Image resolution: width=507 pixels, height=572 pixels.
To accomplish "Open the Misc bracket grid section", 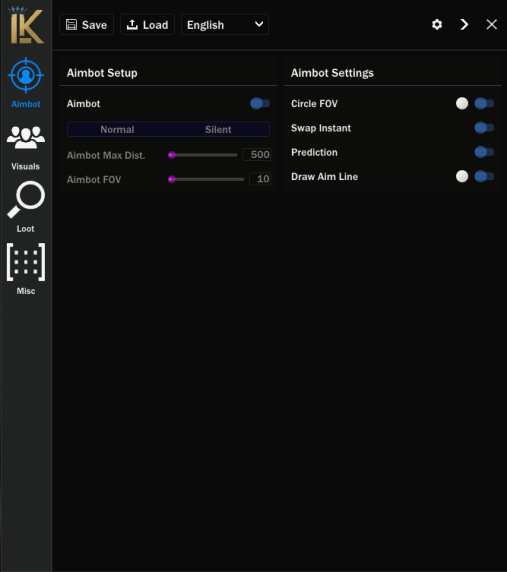I will point(26,269).
